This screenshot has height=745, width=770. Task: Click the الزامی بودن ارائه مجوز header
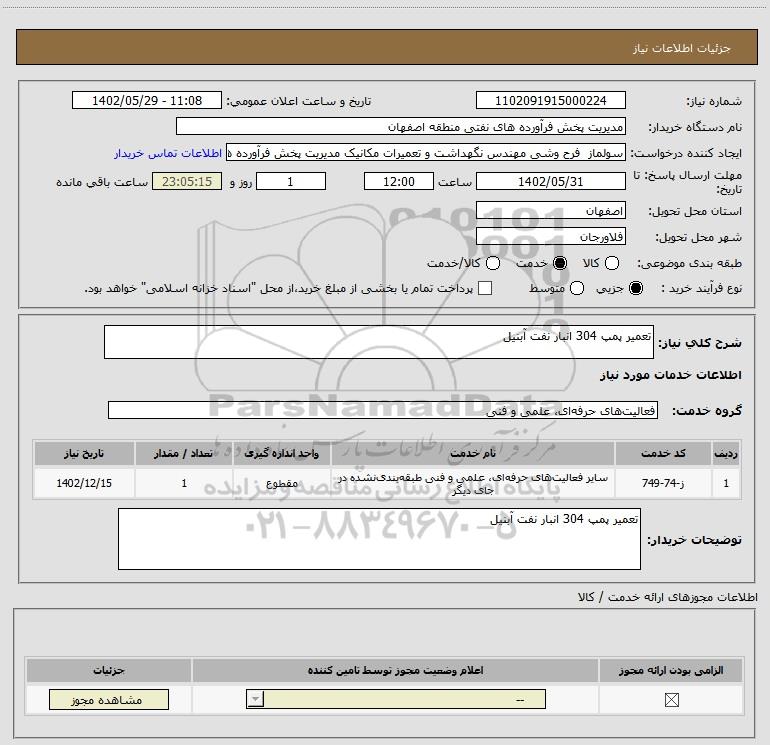click(x=671, y=670)
